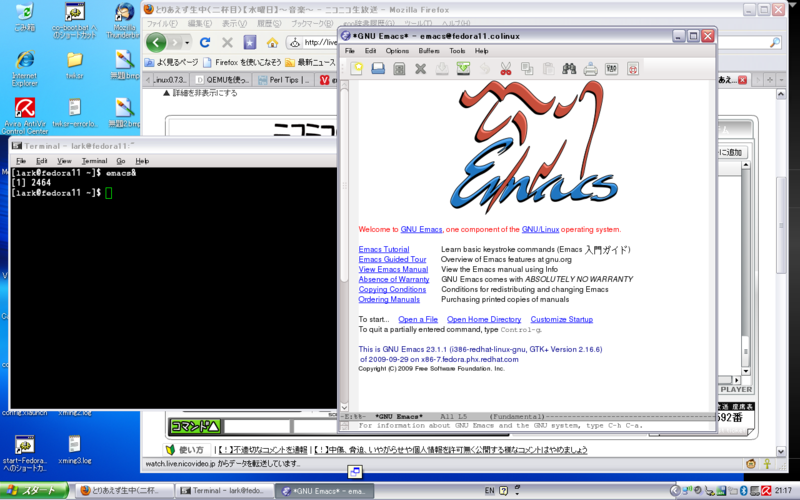
Task: Click the Emacs vertical scrollbar thumb
Action: (344, 185)
